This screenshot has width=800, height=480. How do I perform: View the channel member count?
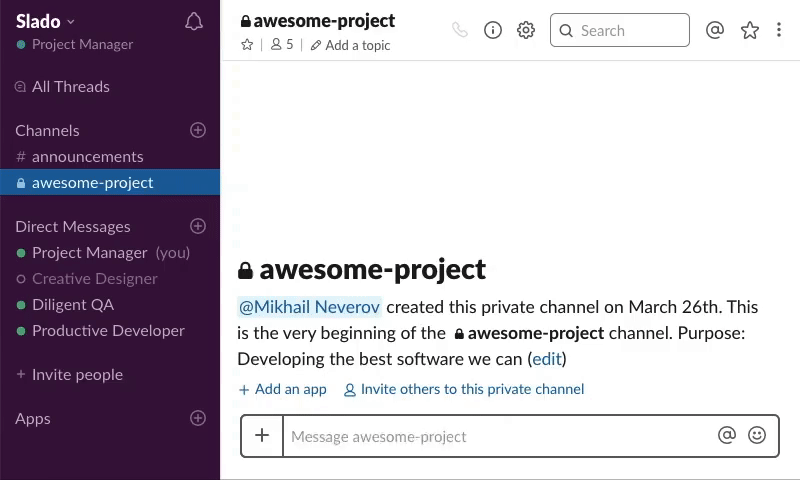point(282,45)
